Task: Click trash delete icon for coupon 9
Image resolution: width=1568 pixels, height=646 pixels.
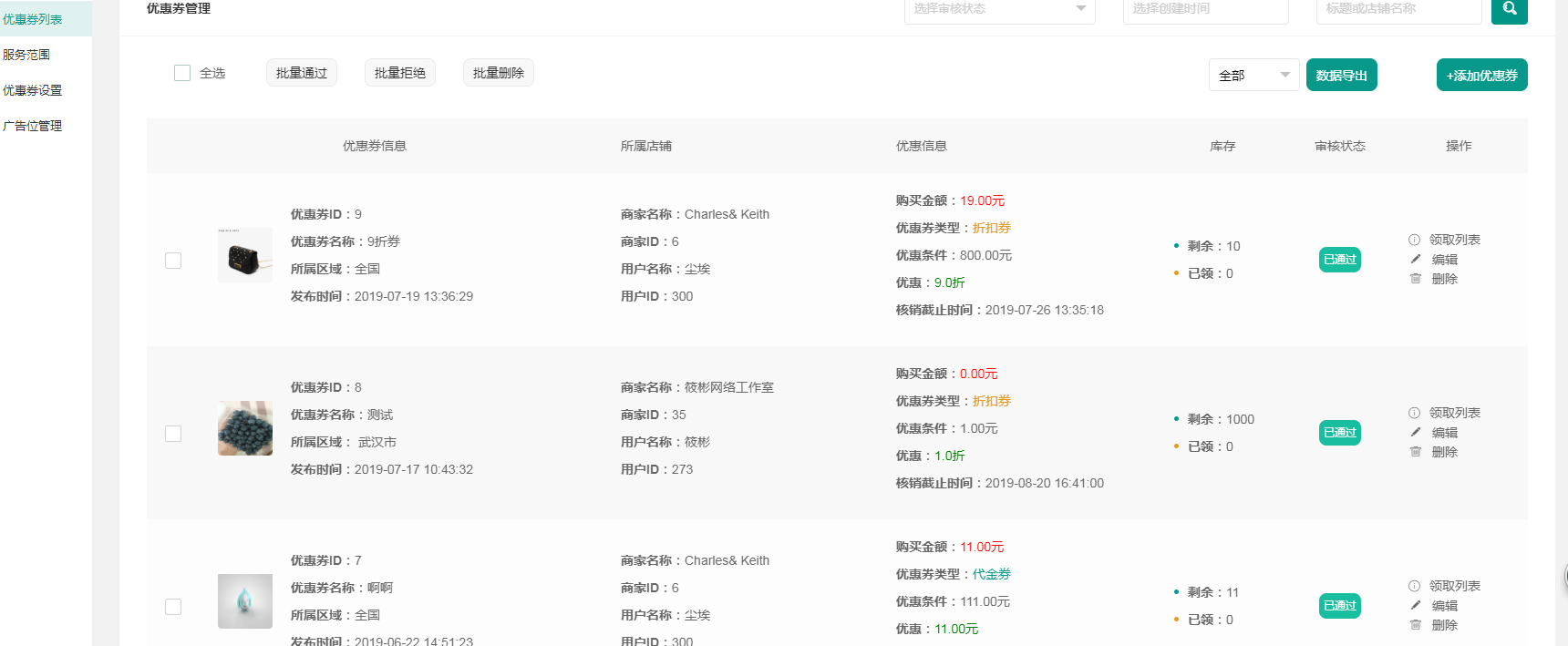Action: pyautogui.click(x=1415, y=279)
